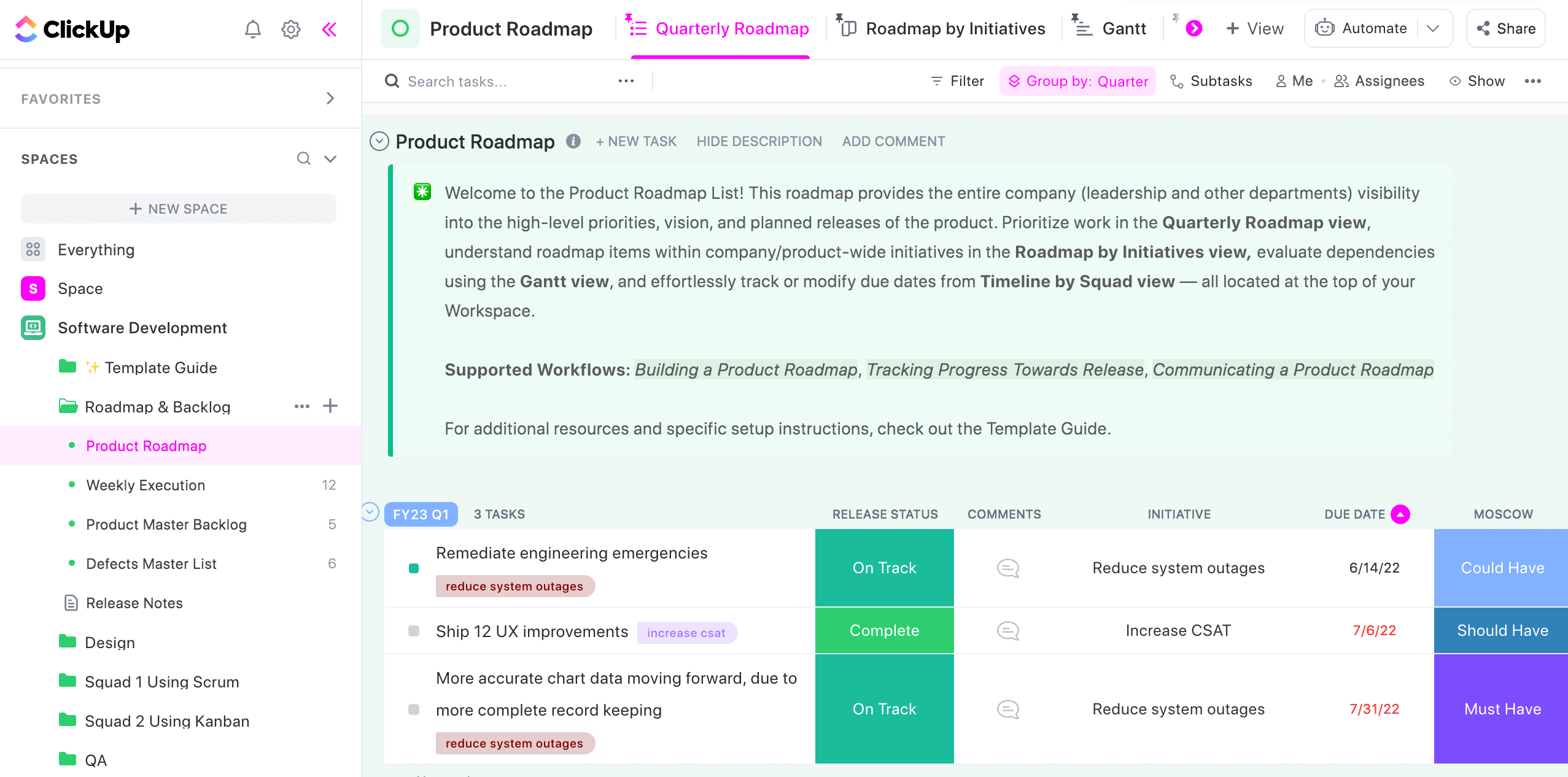The image size is (1568, 777).
Task: Expand the Favorites section in sidebar
Action: pos(328,98)
